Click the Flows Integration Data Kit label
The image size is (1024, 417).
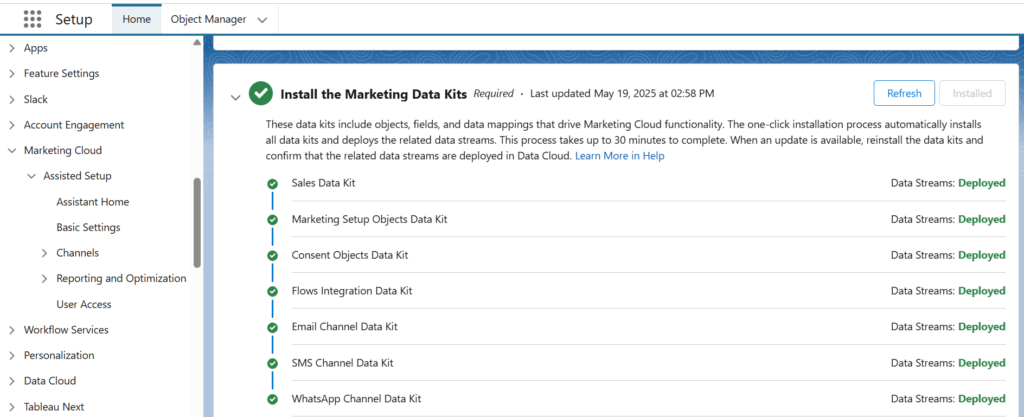click(352, 291)
